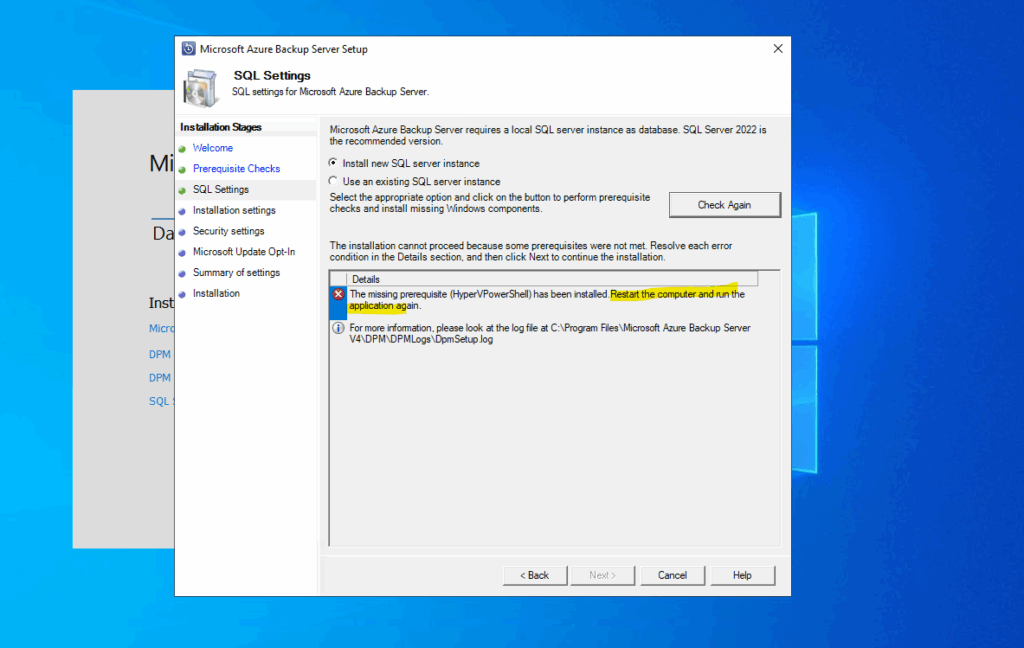1024x648 pixels.
Task: Click the red error icon in Details list
Action: [338, 294]
